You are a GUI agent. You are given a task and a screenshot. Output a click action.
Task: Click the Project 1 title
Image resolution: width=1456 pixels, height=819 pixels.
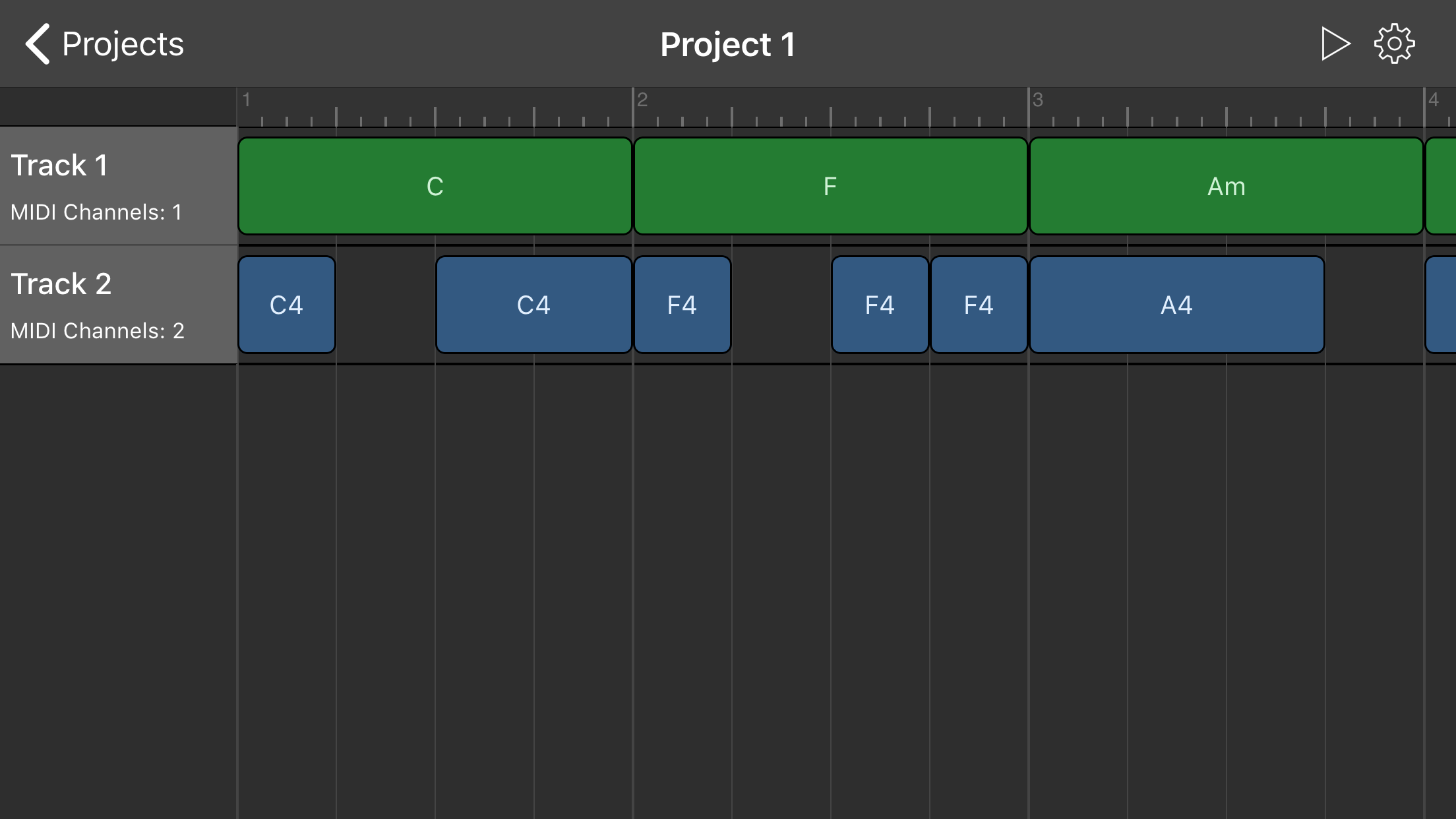[727, 43]
